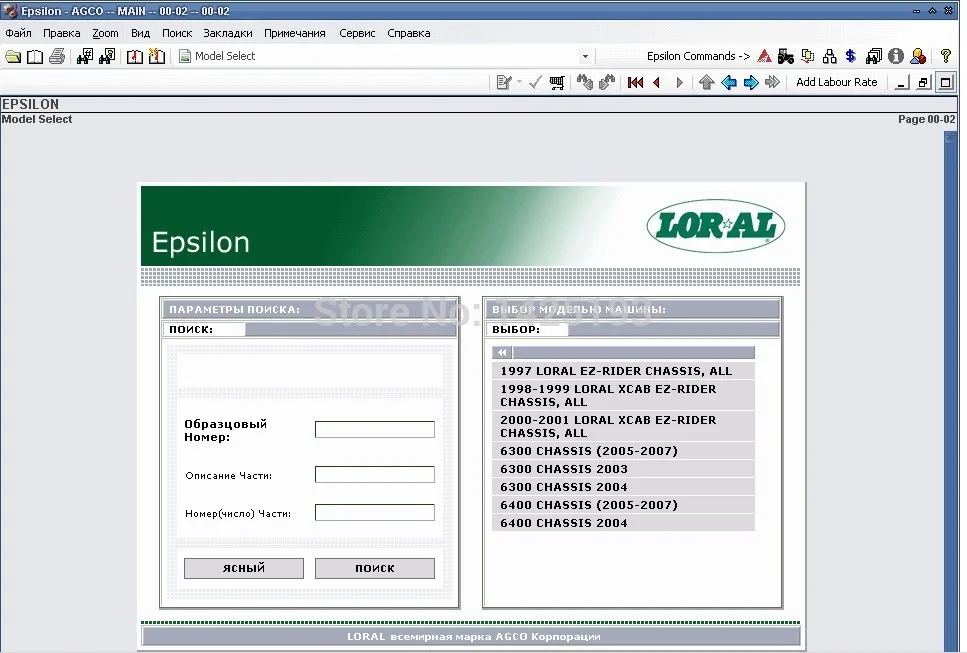Open the ВЫБОР selection field
967x653 pixels.
point(530,328)
